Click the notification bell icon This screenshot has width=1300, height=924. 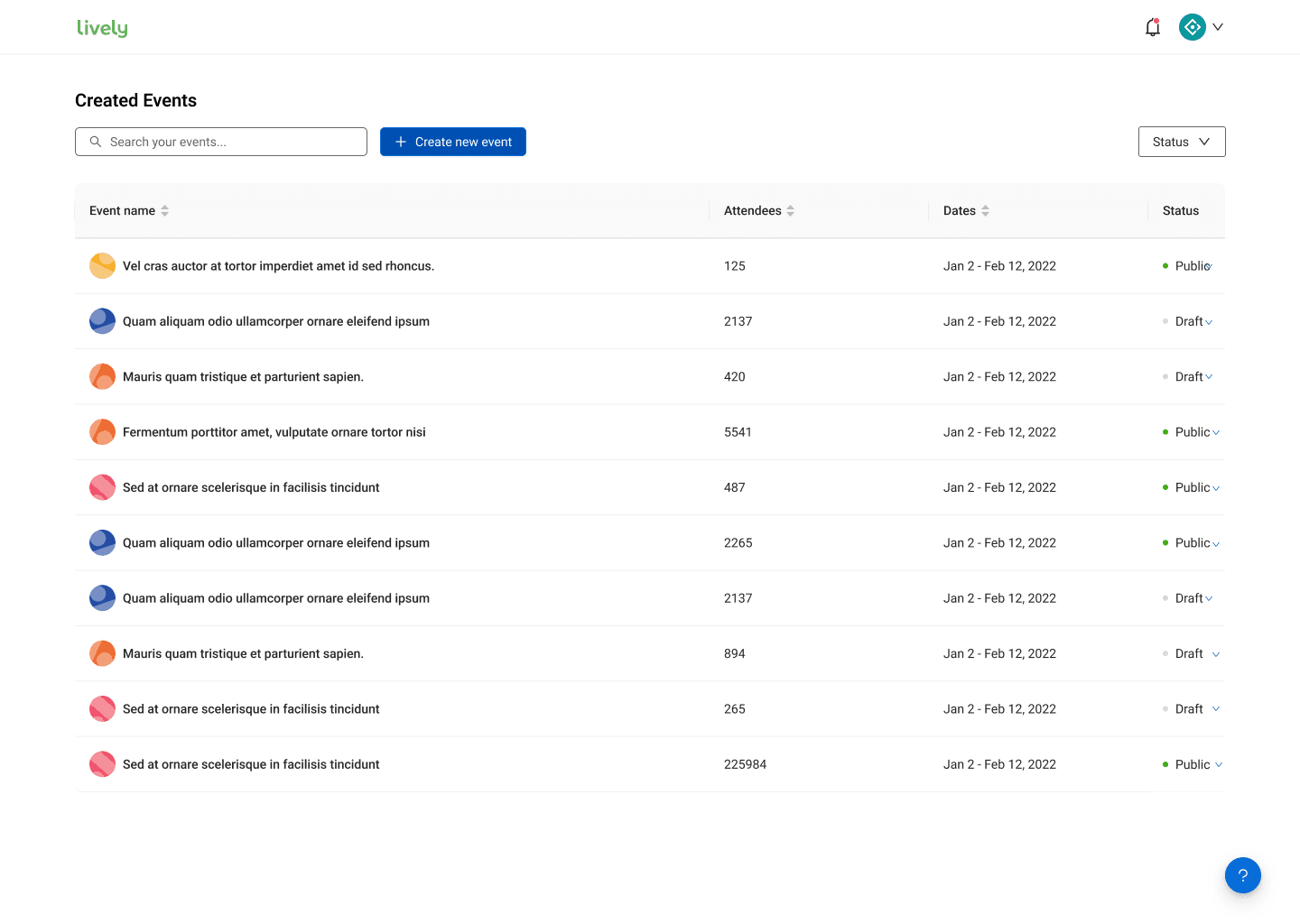point(1152,26)
